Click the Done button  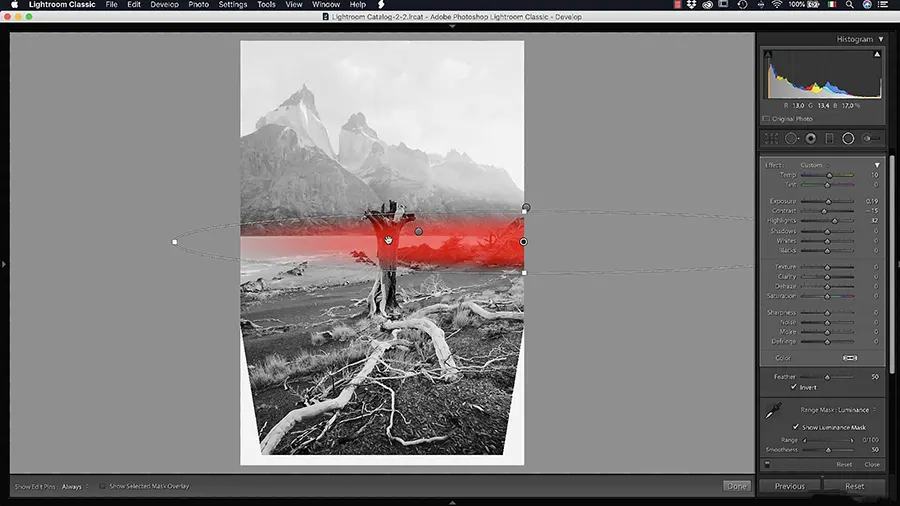point(736,486)
